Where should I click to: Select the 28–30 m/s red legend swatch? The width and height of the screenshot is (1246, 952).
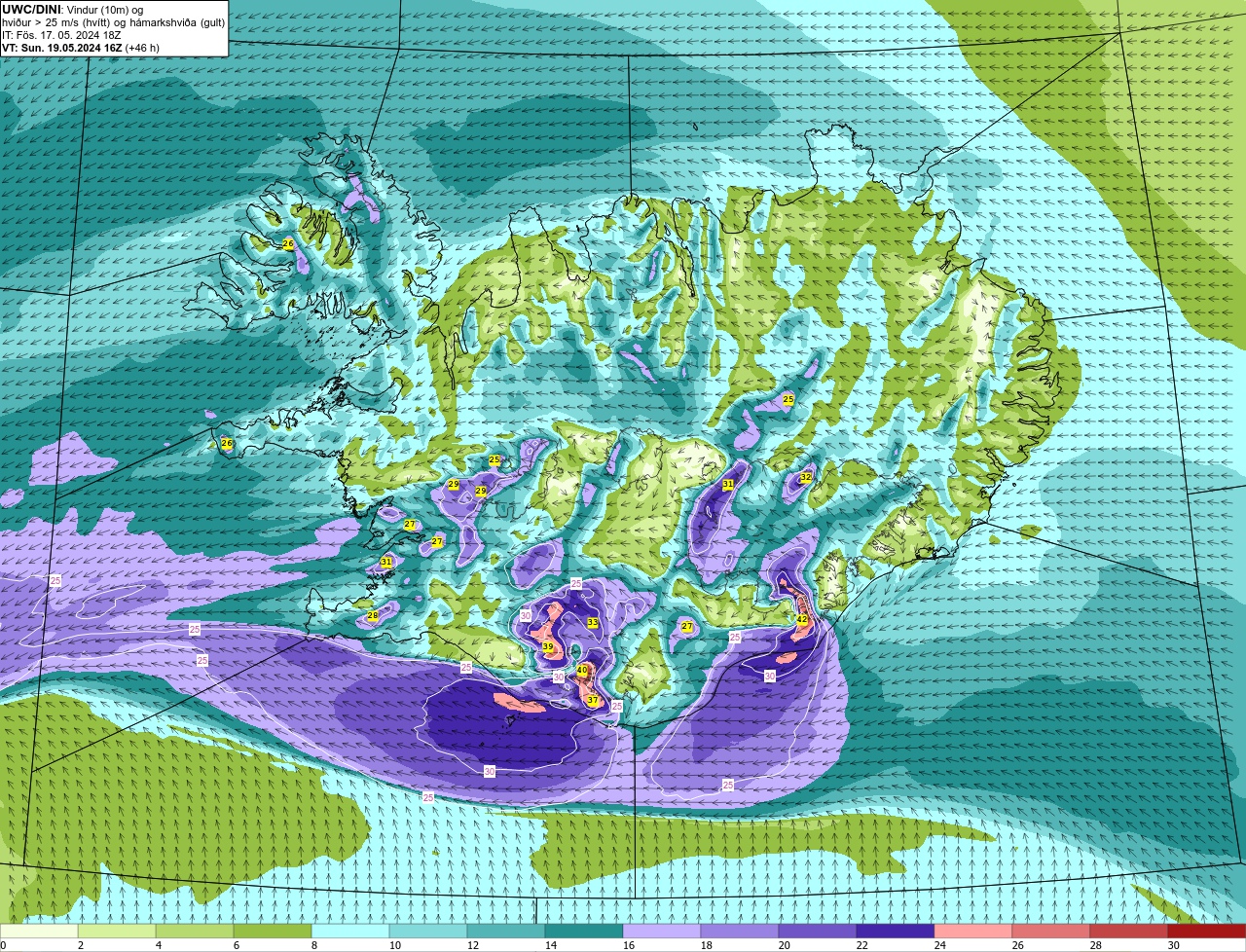[1129, 932]
